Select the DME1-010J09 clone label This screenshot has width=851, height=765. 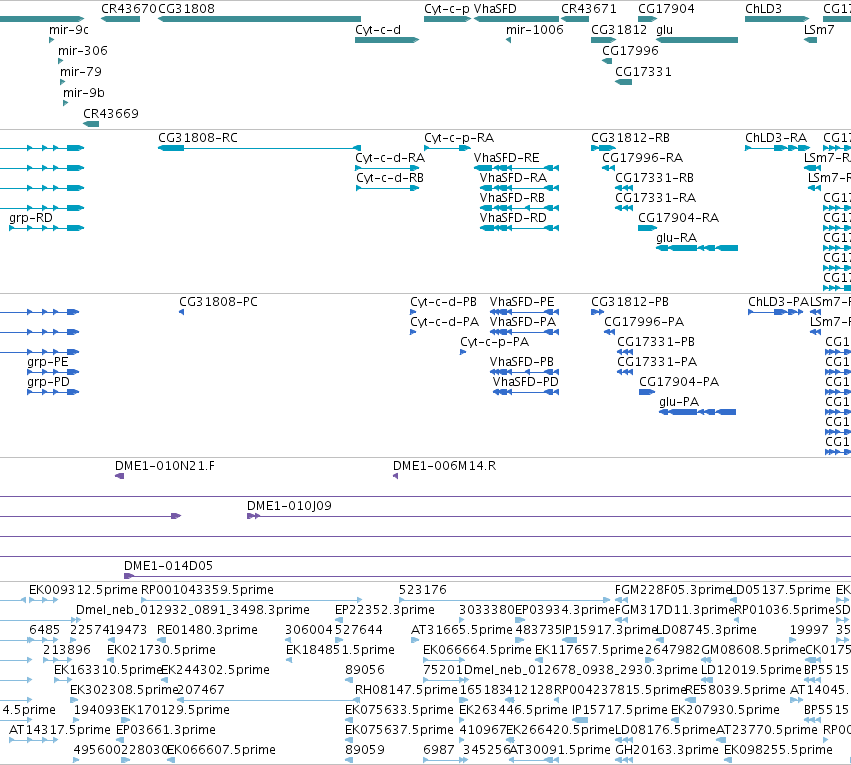(x=289, y=506)
